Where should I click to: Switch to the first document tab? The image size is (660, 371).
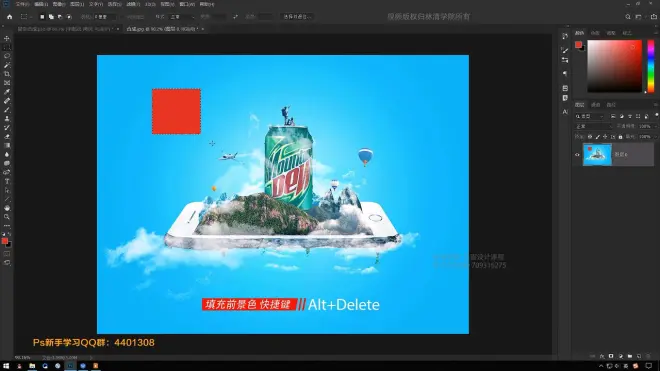(x=65, y=29)
